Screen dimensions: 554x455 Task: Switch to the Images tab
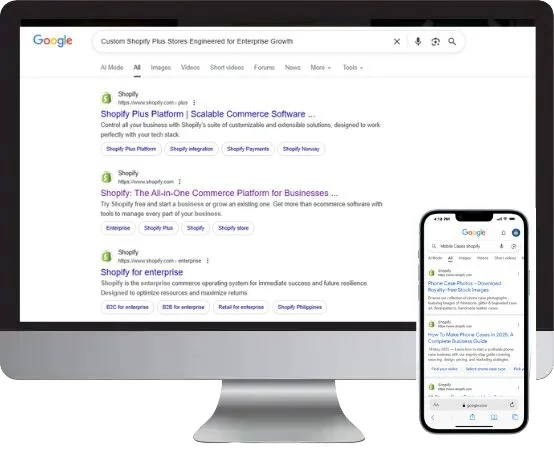(x=161, y=67)
